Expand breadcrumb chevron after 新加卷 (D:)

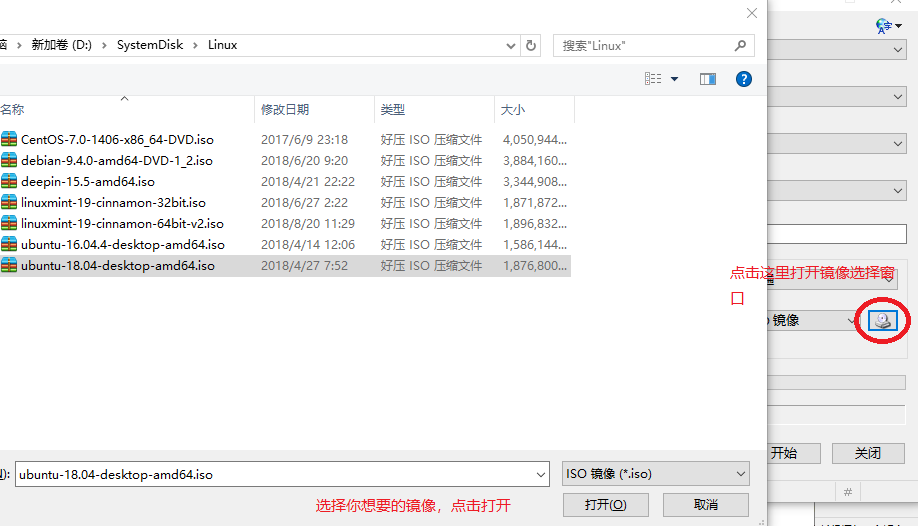pyautogui.click(x=104, y=45)
